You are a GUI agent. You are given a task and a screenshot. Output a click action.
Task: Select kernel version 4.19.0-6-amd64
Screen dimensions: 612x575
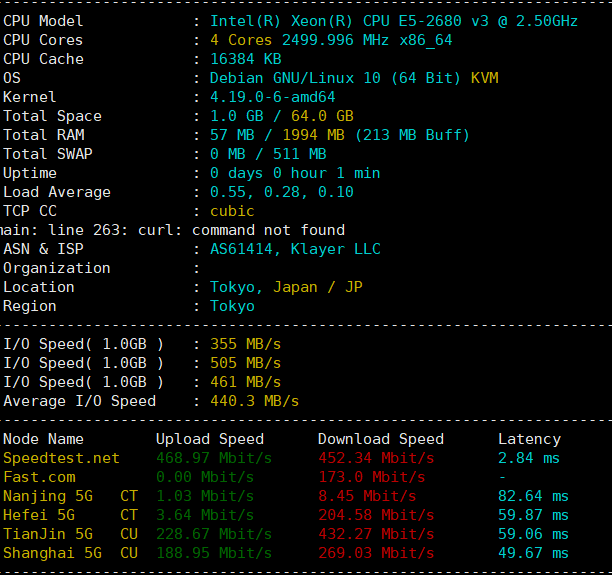pos(272,97)
